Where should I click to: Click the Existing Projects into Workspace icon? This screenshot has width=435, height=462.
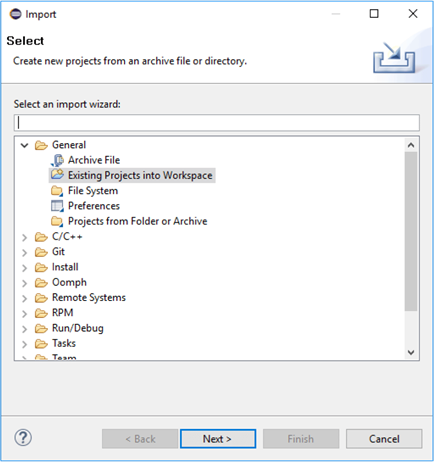tap(57, 175)
